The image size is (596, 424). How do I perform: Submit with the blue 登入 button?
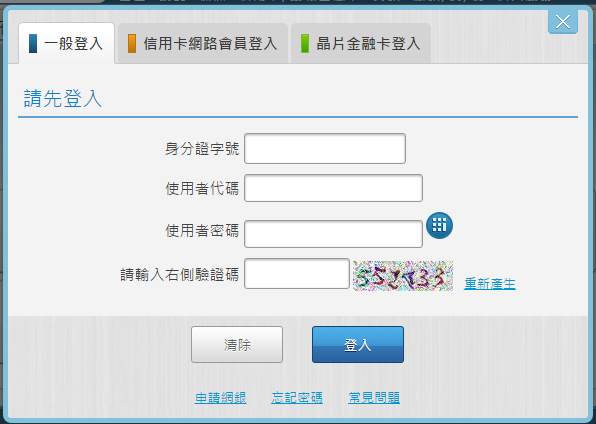click(358, 345)
